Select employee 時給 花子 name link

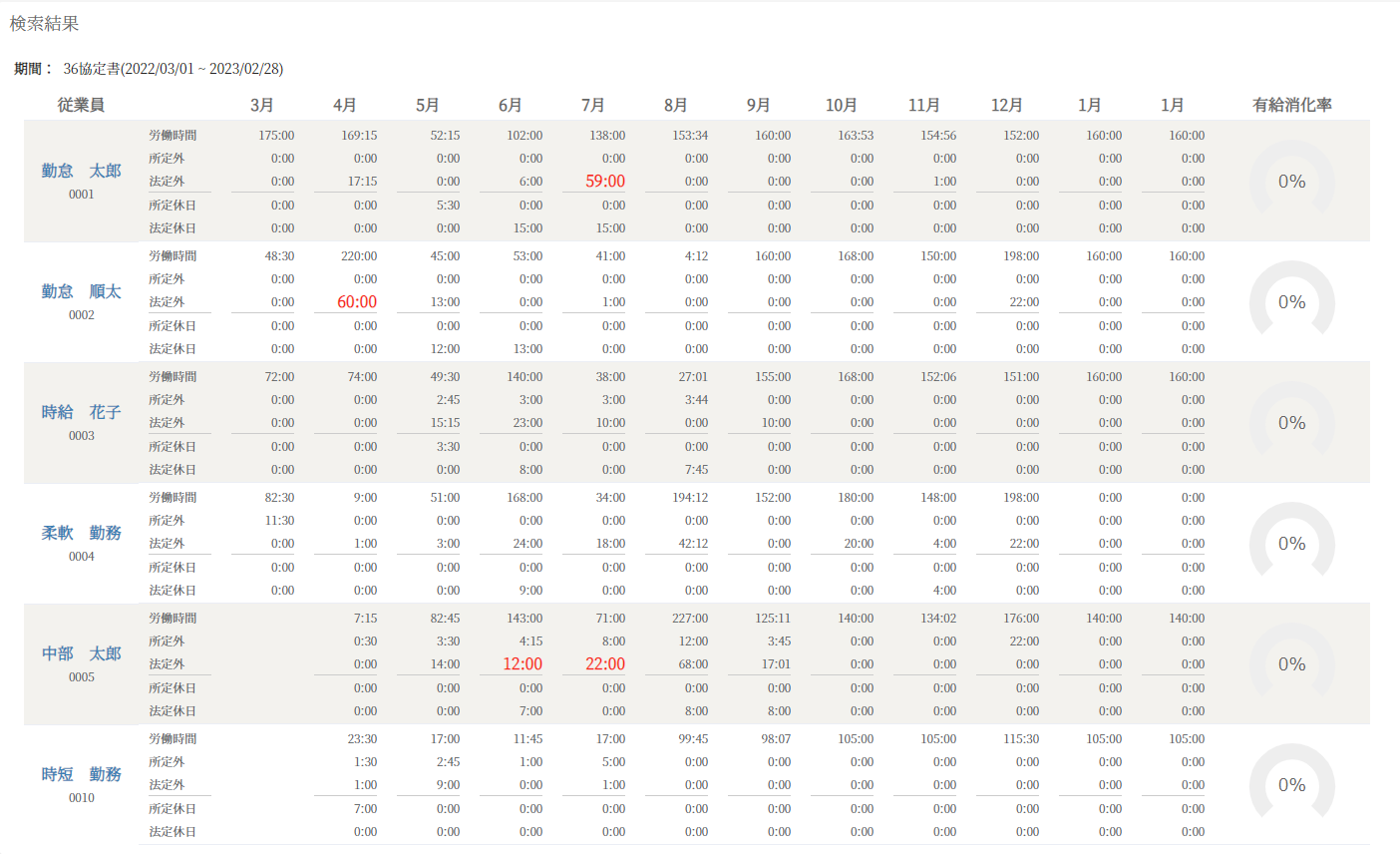pyautogui.click(x=81, y=412)
